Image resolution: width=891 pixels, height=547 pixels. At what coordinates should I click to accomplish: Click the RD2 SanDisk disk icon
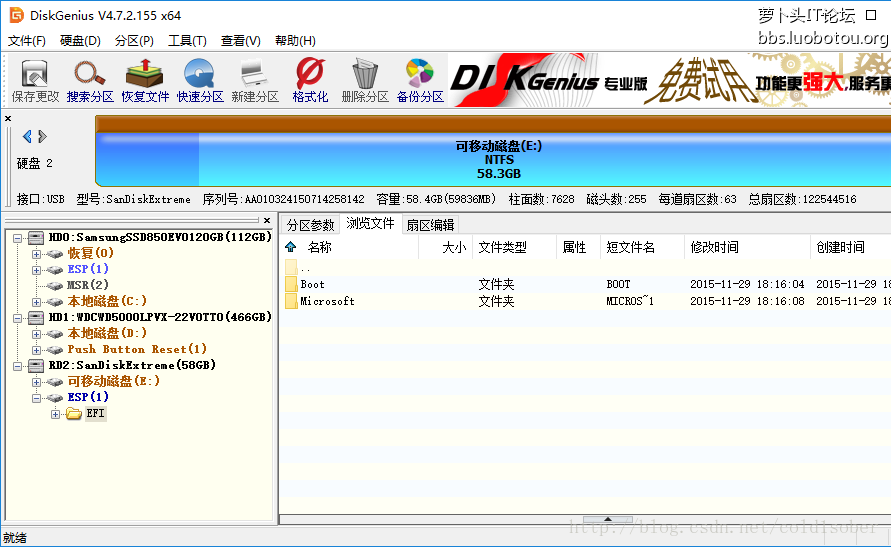click(x=36, y=365)
